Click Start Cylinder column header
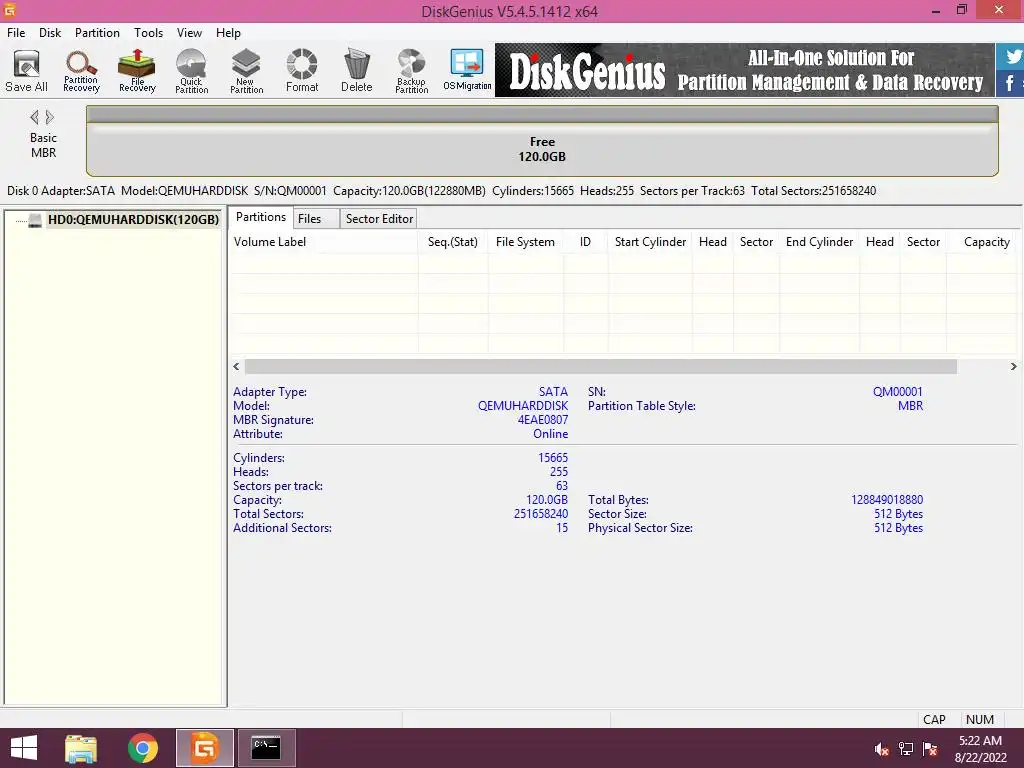Viewport: 1024px width, 768px height. coord(650,242)
